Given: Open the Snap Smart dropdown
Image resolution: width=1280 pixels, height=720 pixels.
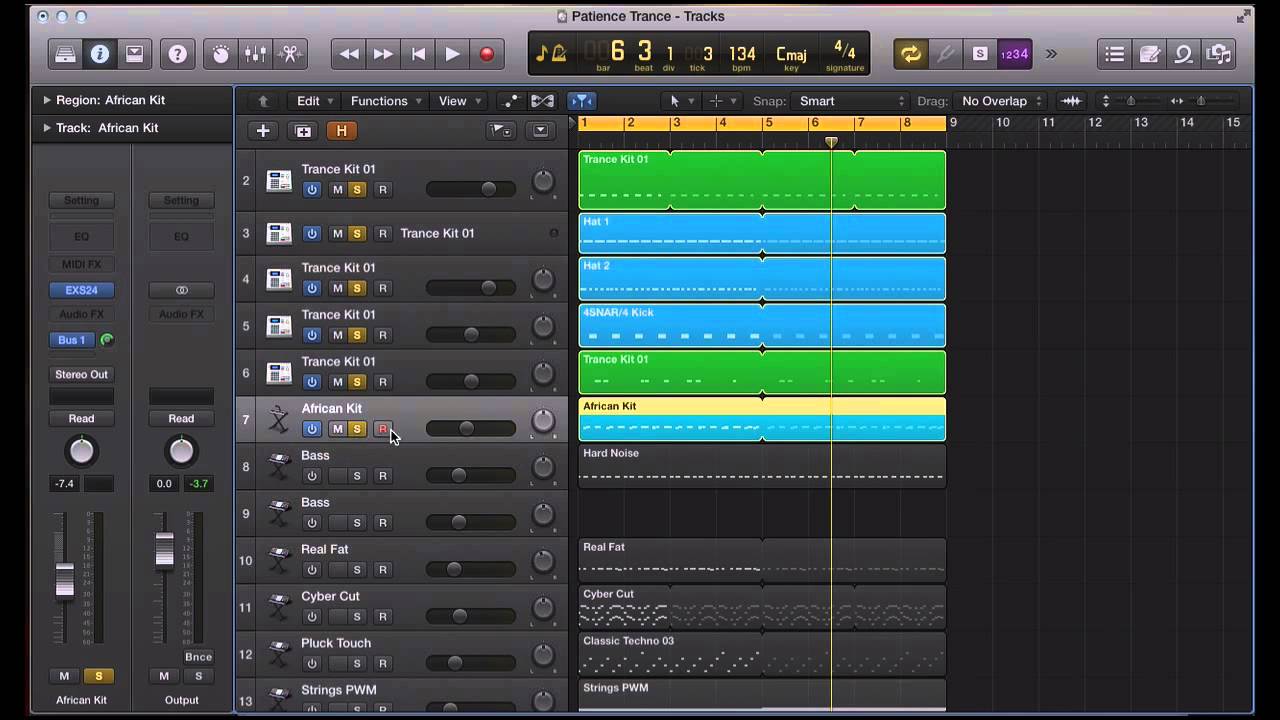Looking at the screenshot, I should tap(850, 101).
